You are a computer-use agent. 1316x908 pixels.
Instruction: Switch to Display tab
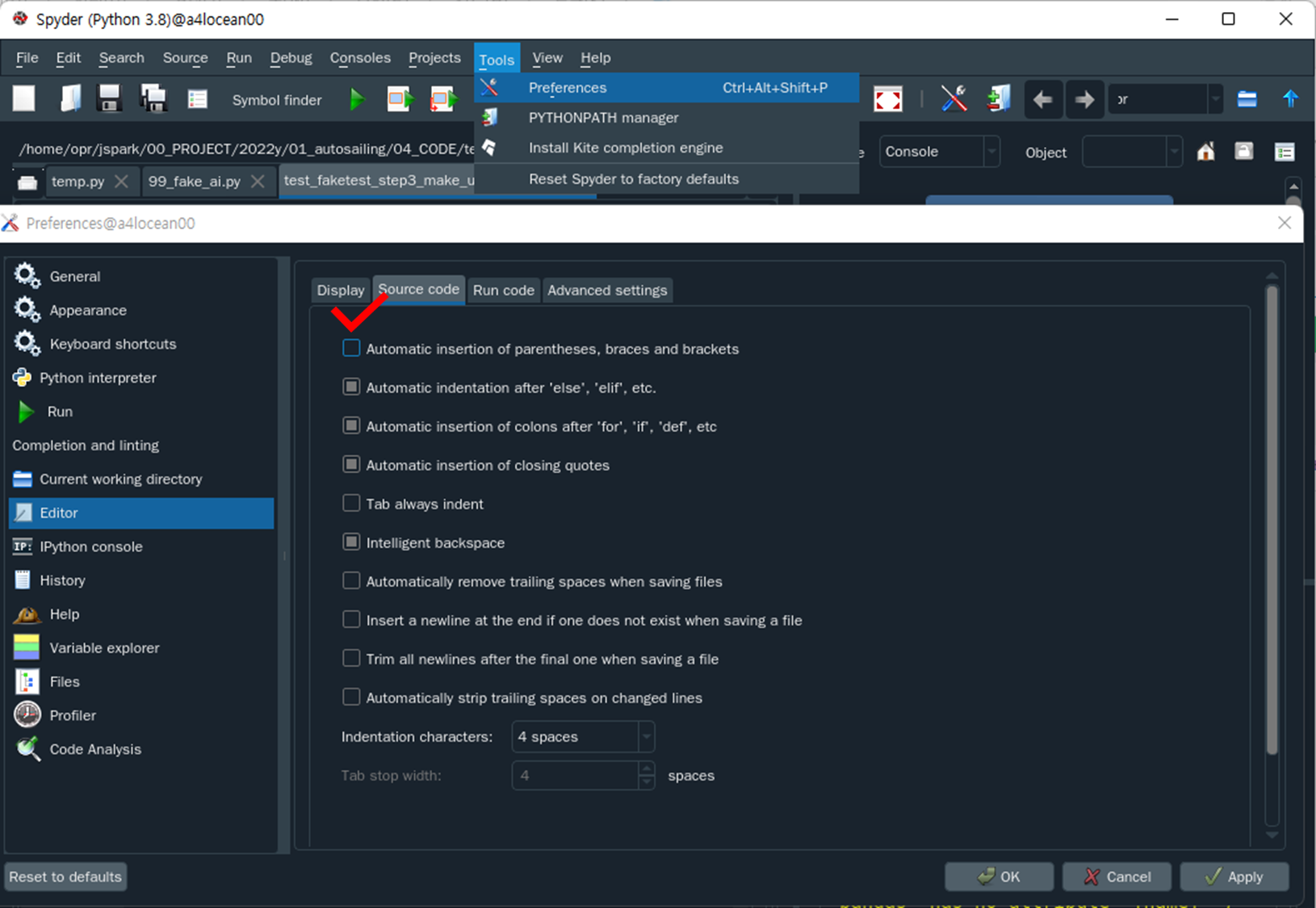tap(341, 291)
